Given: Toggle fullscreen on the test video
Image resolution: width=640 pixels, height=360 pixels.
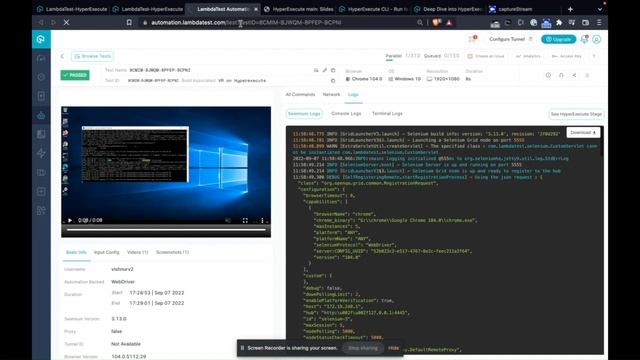Looking at the screenshot, I should point(245,220).
